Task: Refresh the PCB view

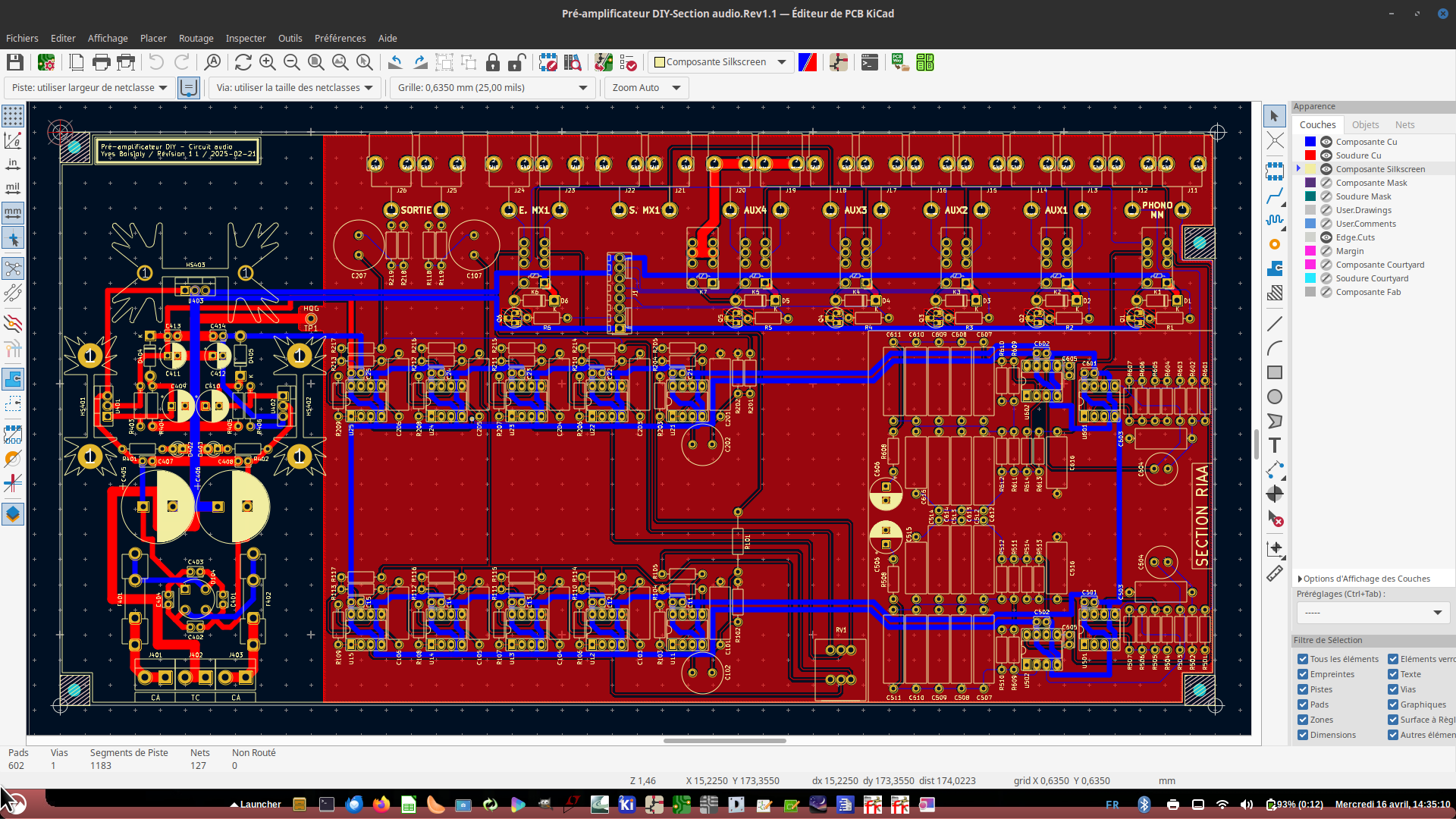Action: [x=243, y=62]
